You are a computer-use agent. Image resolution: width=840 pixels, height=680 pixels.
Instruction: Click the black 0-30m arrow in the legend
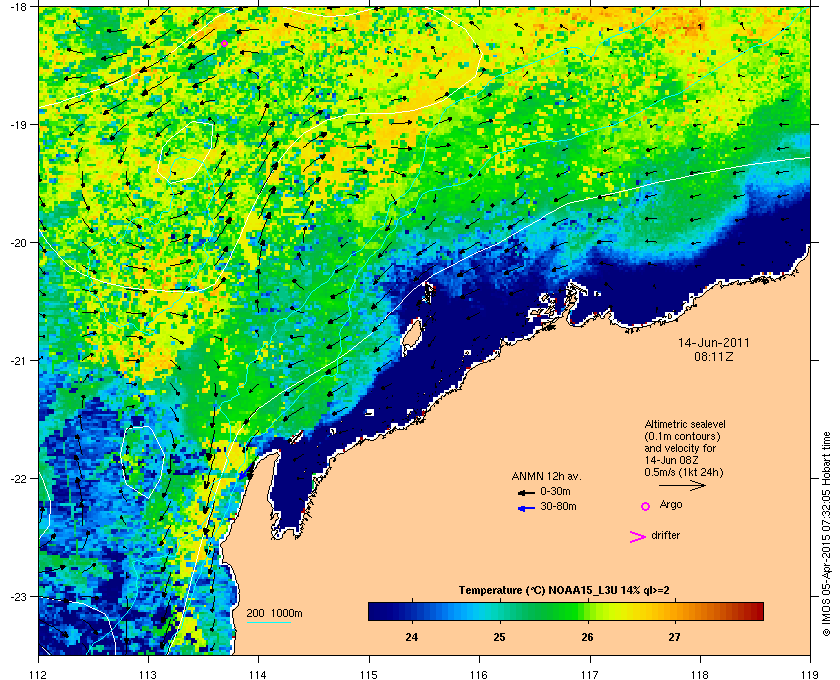point(526,492)
